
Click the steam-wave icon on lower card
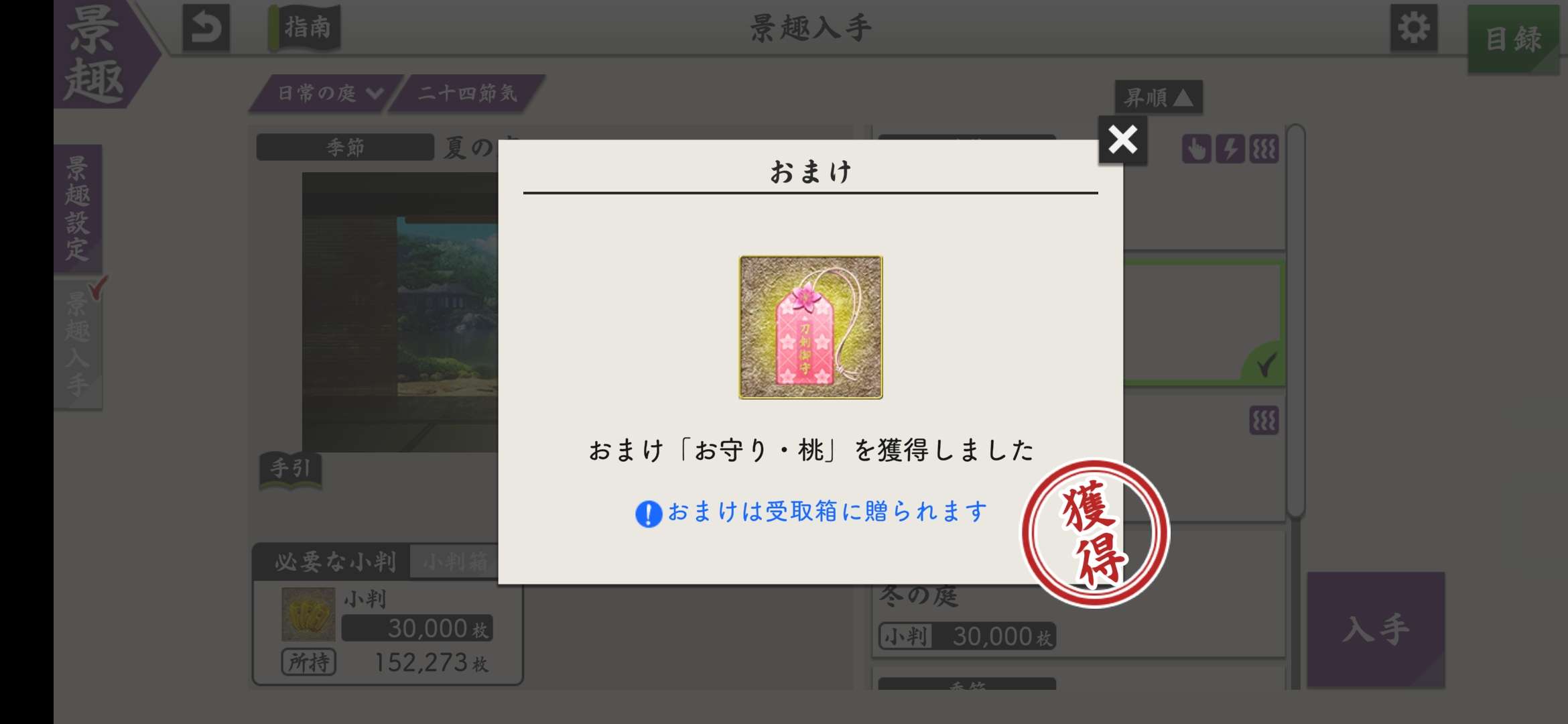click(1264, 421)
